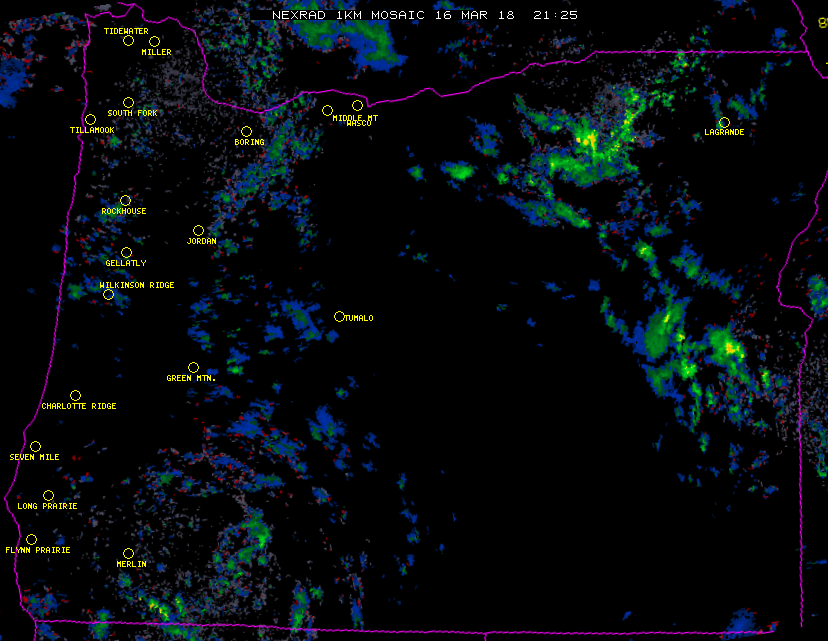The width and height of the screenshot is (828, 641).
Task: Select the Charlotte Ridge label text
Action: click(79, 406)
